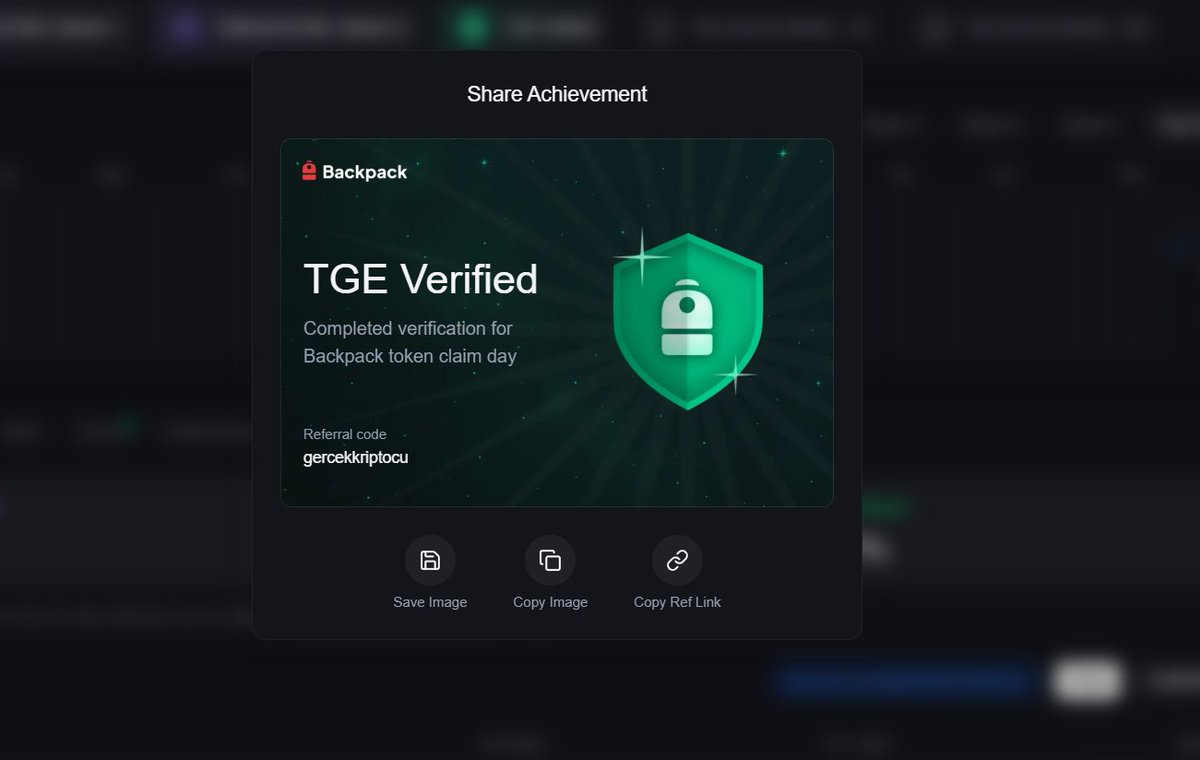
Task: Click the Save Image floppy disk icon
Action: [430, 560]
